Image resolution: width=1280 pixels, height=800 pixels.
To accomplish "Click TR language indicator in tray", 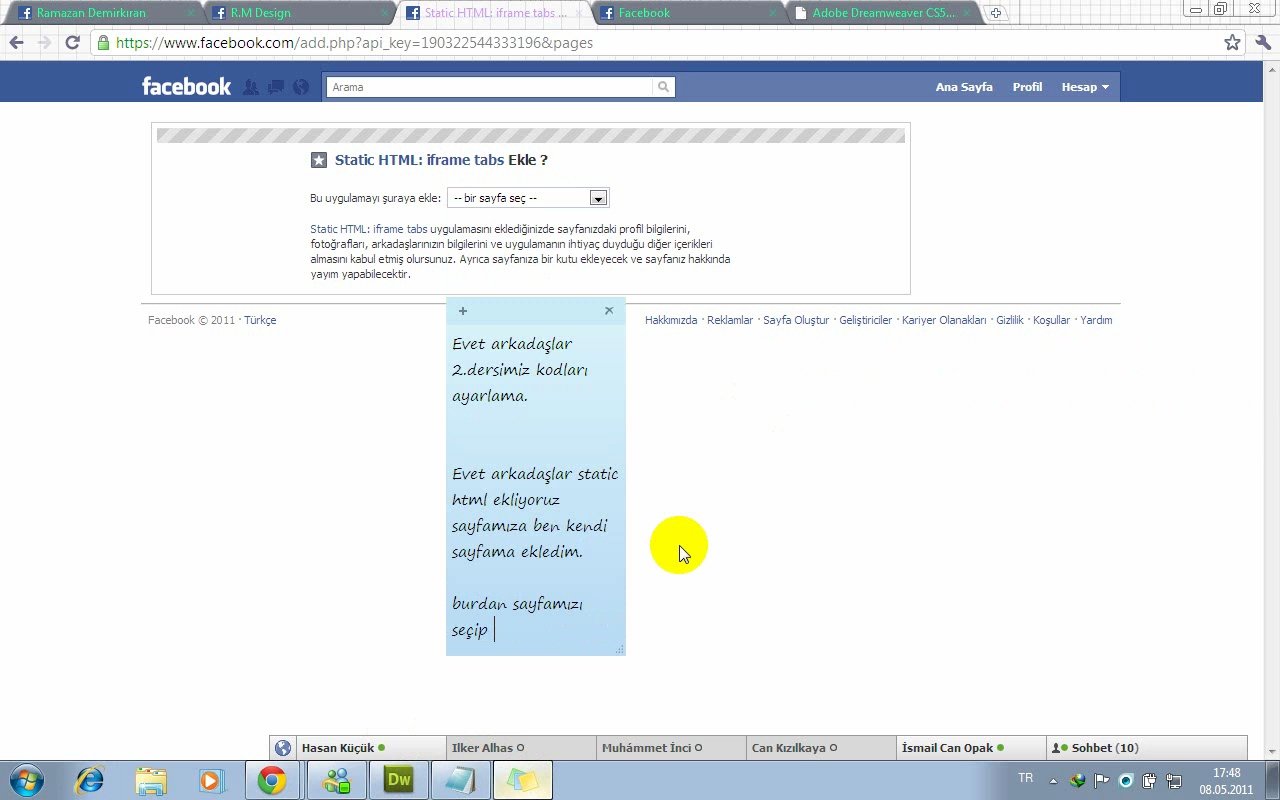I will [1026, 778].
